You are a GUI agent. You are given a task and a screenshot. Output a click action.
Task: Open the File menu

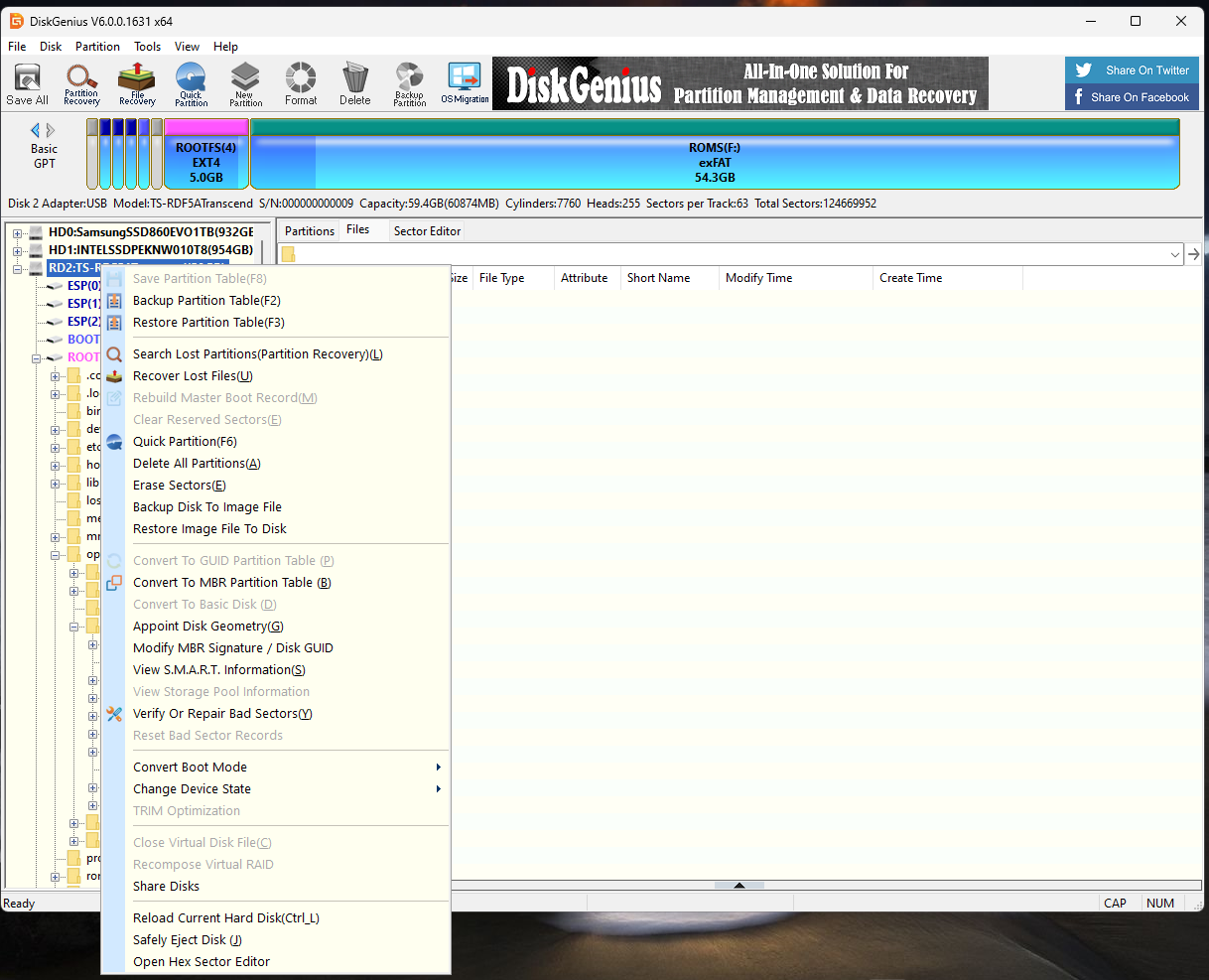[17, 47]
